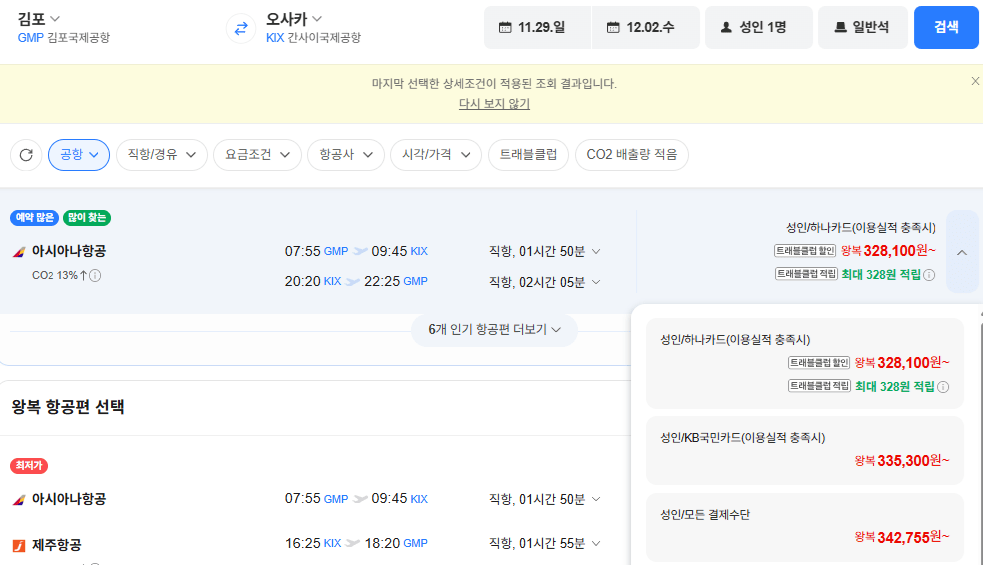
Task: Open the 항공사 filter dropdown
Action: click(345, 155)
